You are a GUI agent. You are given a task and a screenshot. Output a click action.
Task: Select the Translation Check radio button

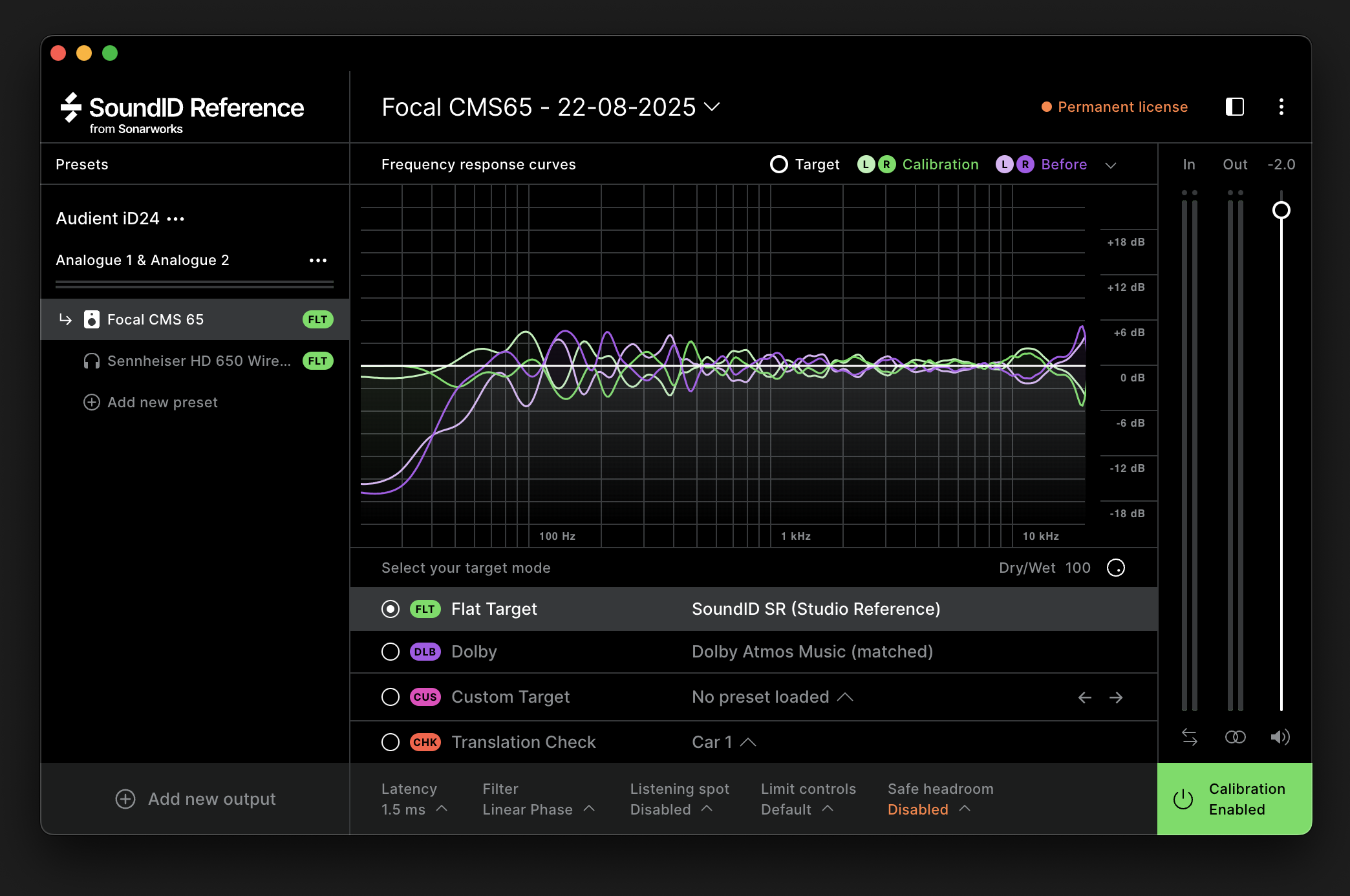pos(391,742)
